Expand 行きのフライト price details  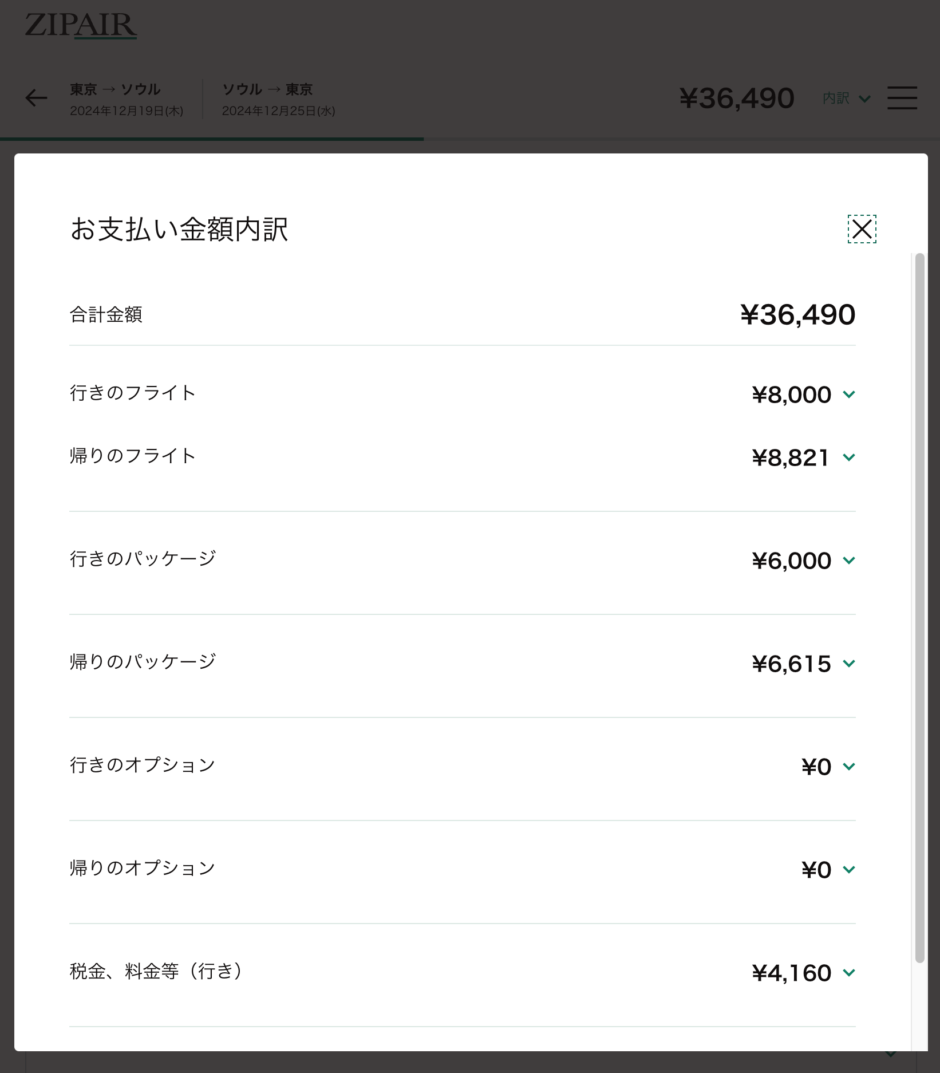(x=849, y=395)
